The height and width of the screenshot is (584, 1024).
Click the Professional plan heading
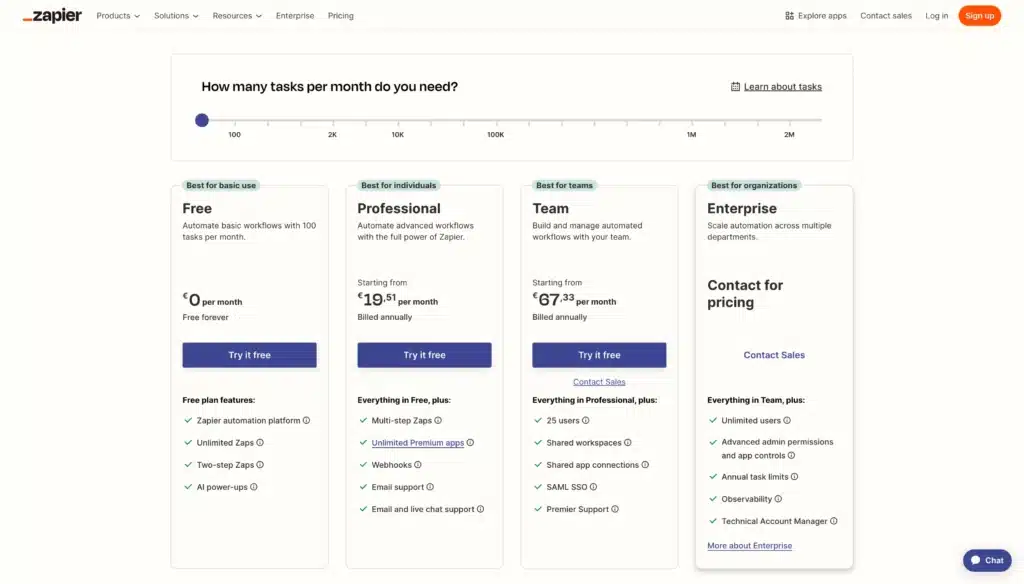pos(398,208)
